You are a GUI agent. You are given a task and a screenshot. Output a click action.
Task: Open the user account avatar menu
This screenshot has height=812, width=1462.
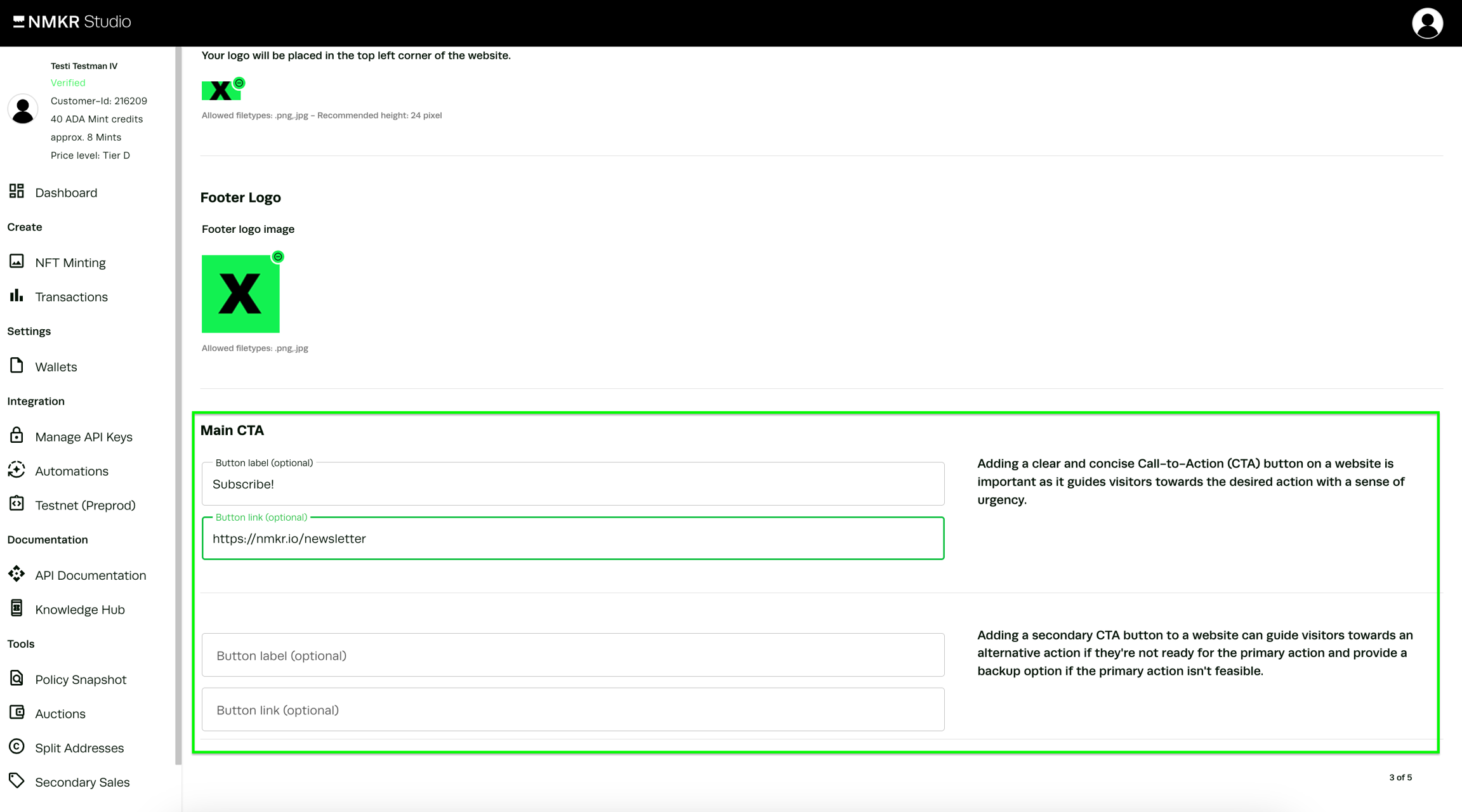(x=1427, y=23)
